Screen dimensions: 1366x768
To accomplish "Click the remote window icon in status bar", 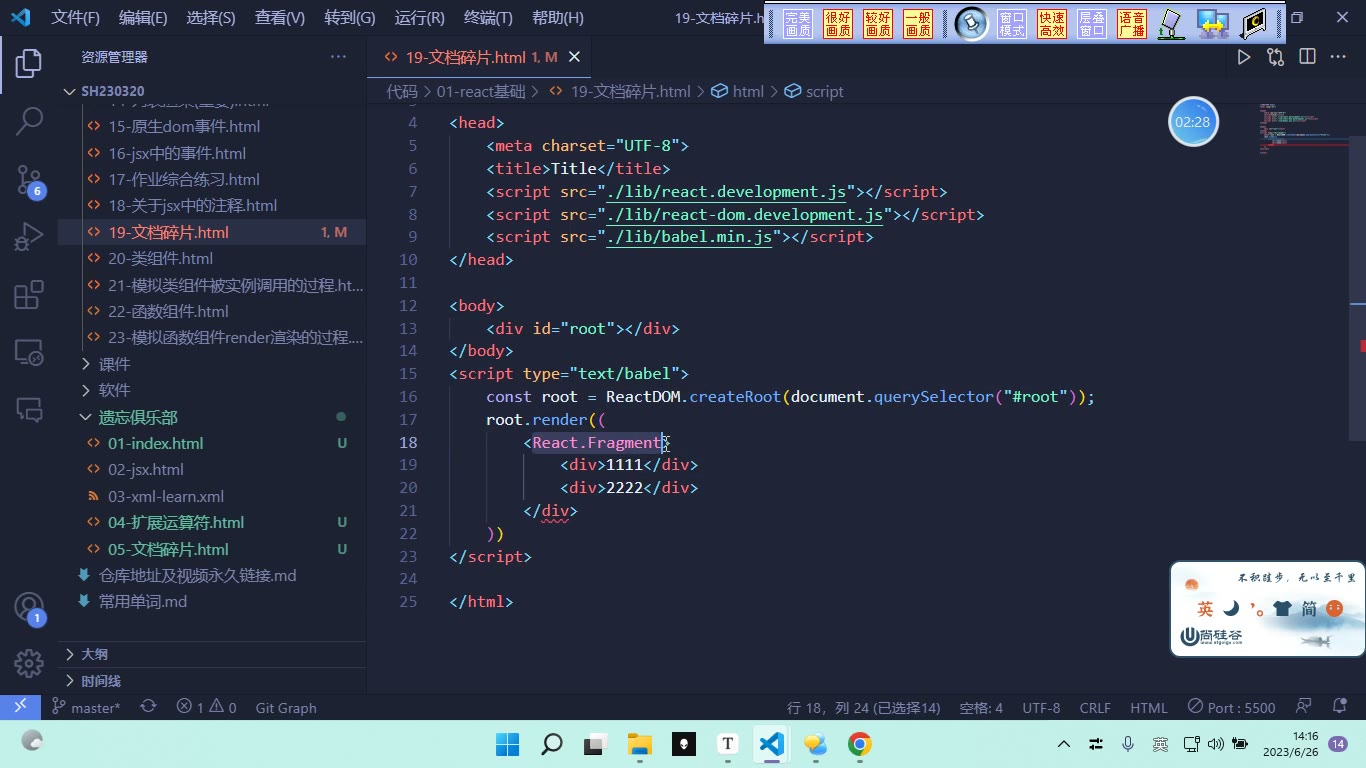I will coord(20,707).
